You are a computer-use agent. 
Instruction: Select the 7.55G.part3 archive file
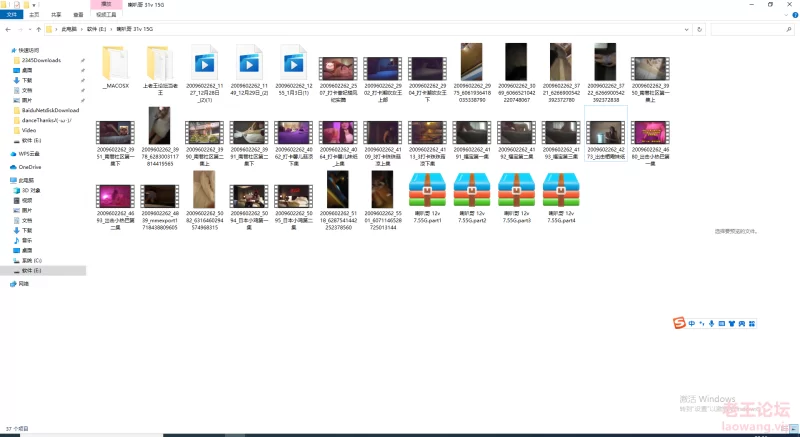[516, 198]
